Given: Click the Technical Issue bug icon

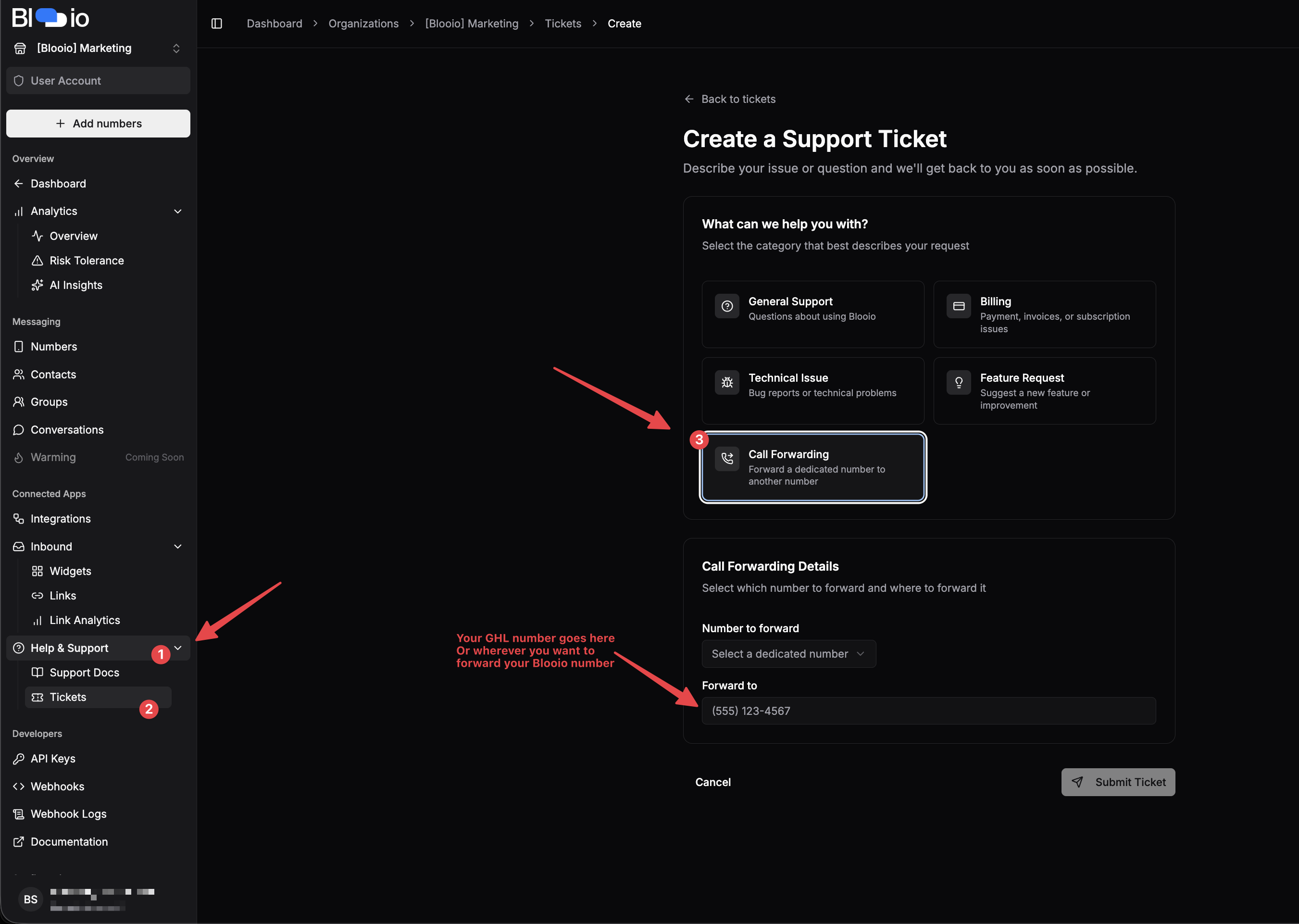Looking at the screenshot, I should click(x=727, y=382).
